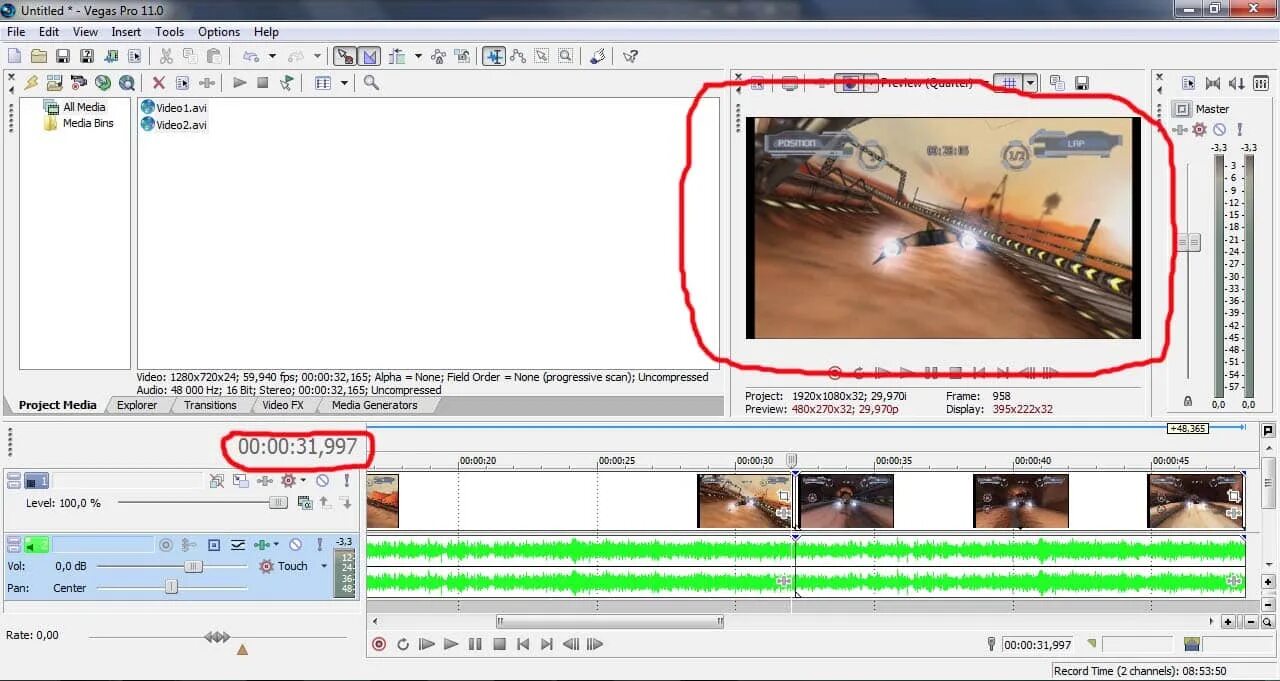The height and width of the screenshot is (681, 1280).
Task: Click the Dim Output speaker icon in the mixer
Action: point(1237,83)
